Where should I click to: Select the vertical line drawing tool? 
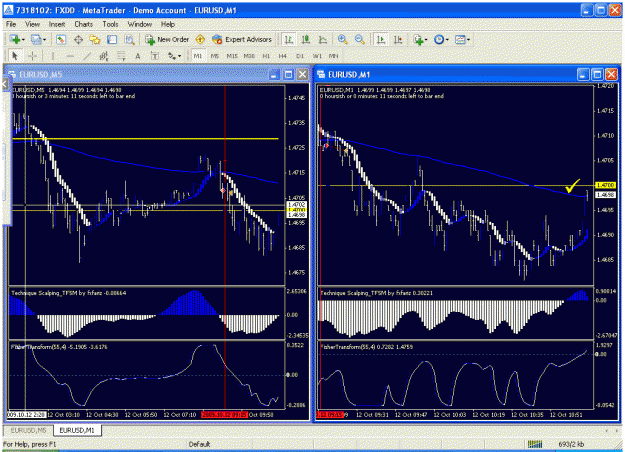click(x=53, y=56)
